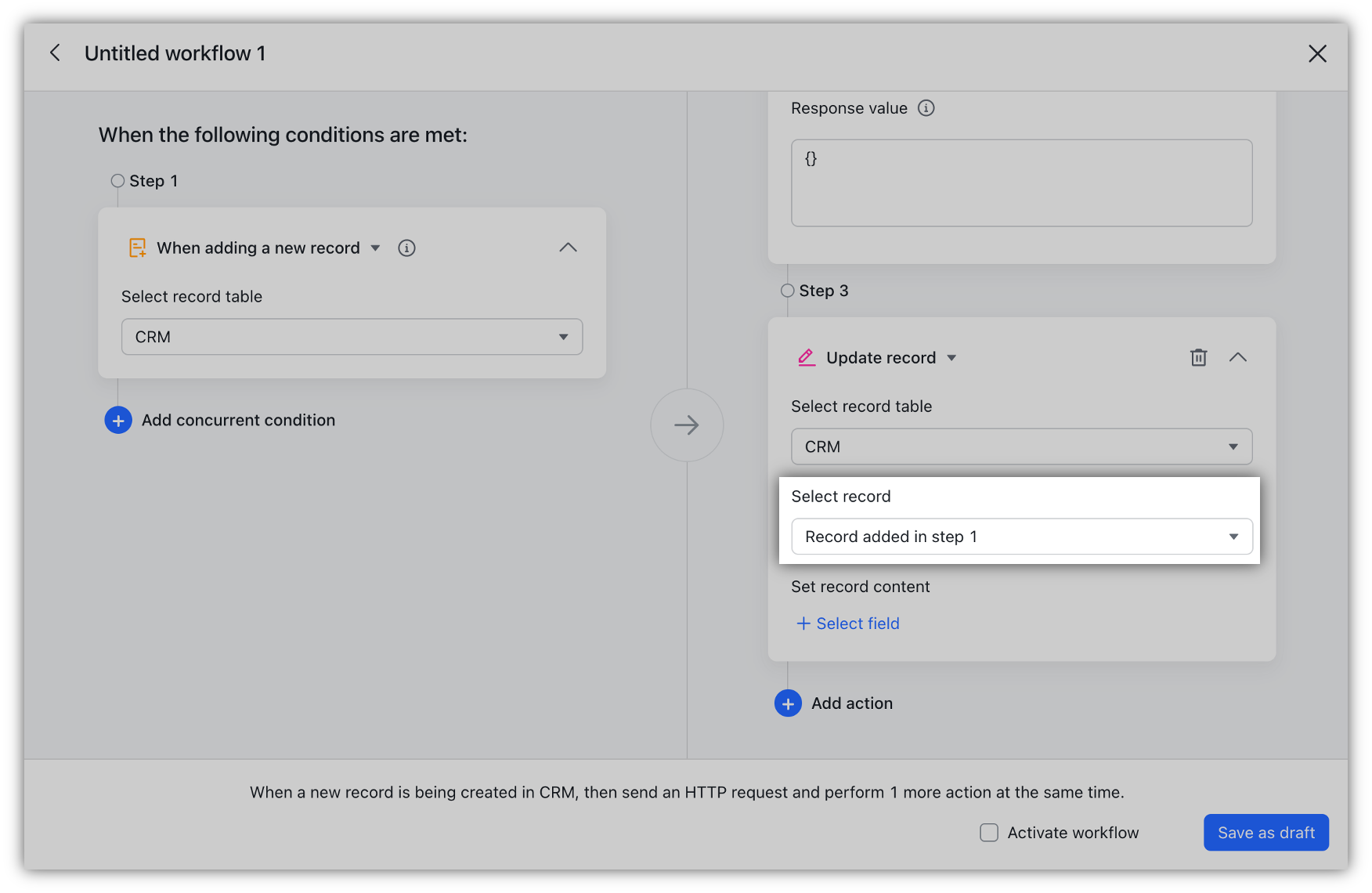The height and width of the screenshot is (893, 1372).
Task: Click the arrow connector between conditions and actions
Action: tap(687, 425)
